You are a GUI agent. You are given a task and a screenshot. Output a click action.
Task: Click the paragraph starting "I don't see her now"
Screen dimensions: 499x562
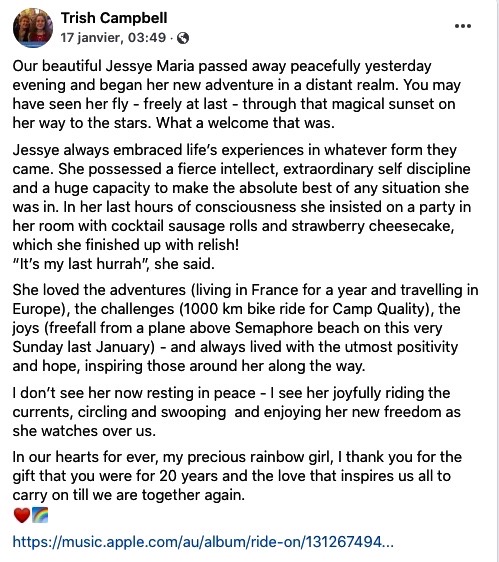point(237,412)
